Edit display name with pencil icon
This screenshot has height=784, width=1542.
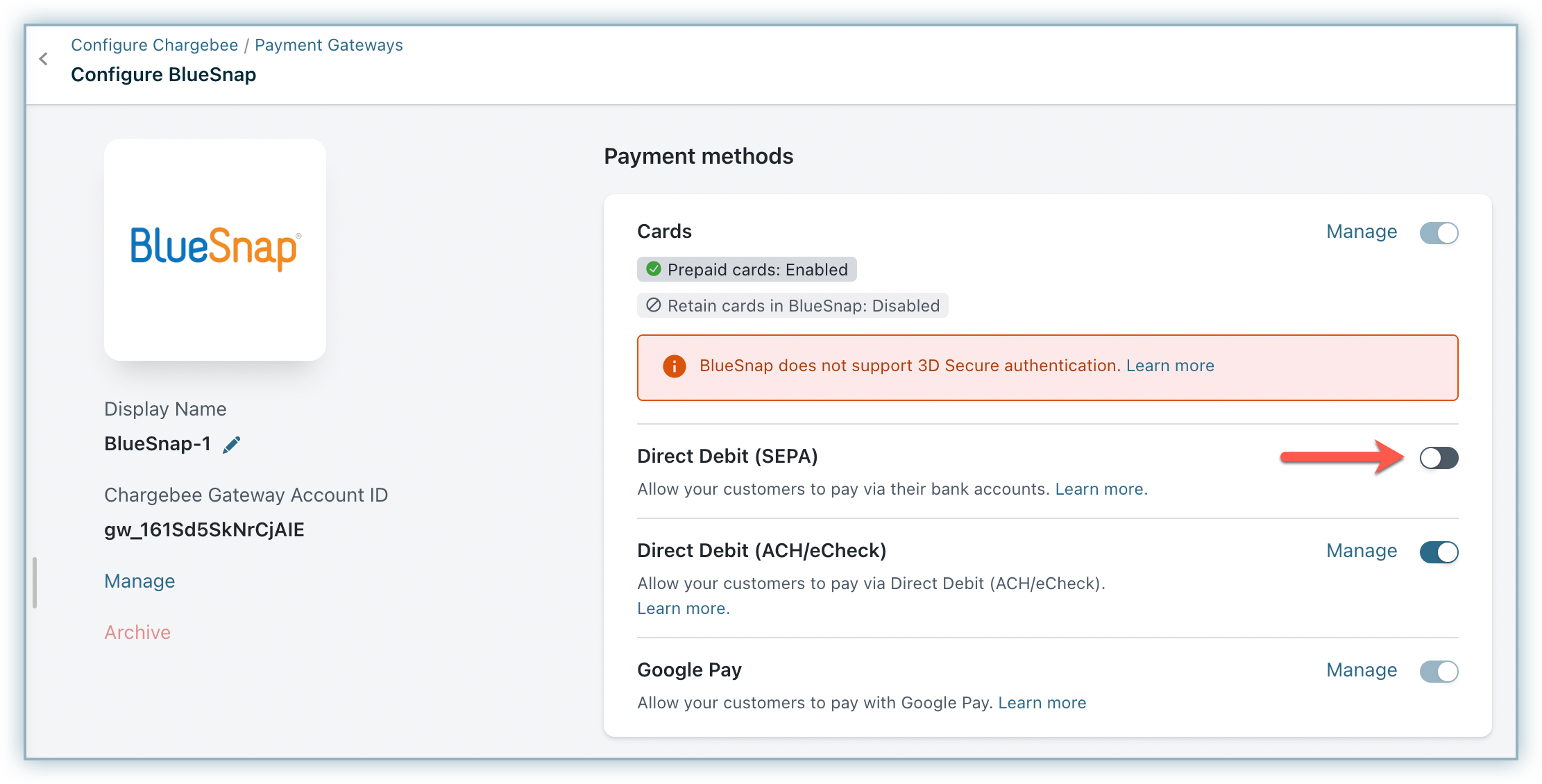[232, 445]
